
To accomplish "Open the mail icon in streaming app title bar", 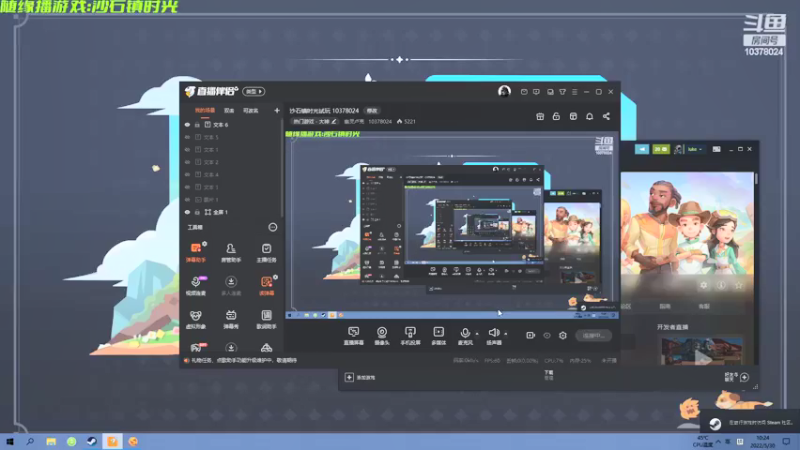I will [524, 92].
